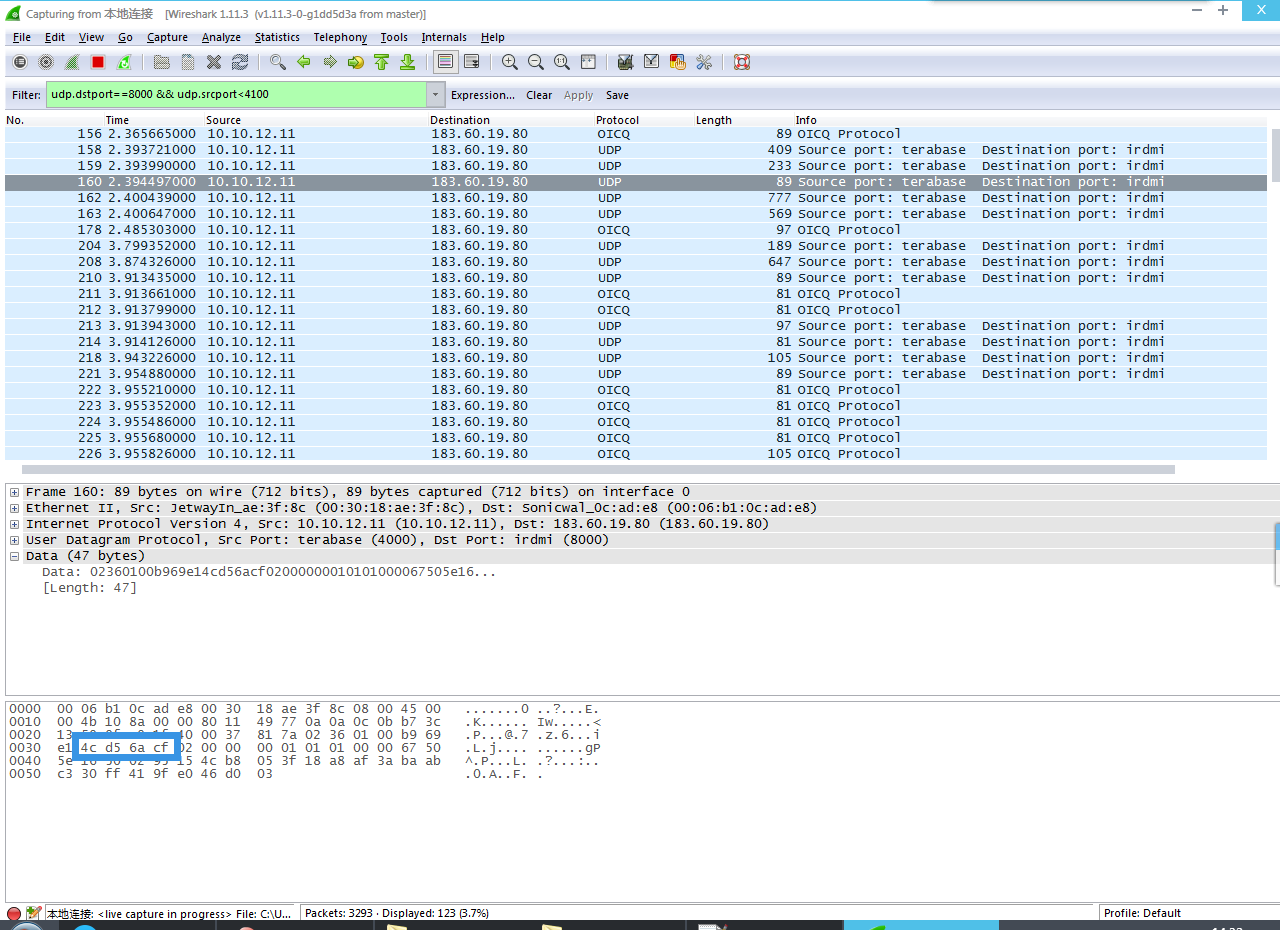Sort packets by Time column header
This screenshot has width=1280, height=930.
coord(117,120)
